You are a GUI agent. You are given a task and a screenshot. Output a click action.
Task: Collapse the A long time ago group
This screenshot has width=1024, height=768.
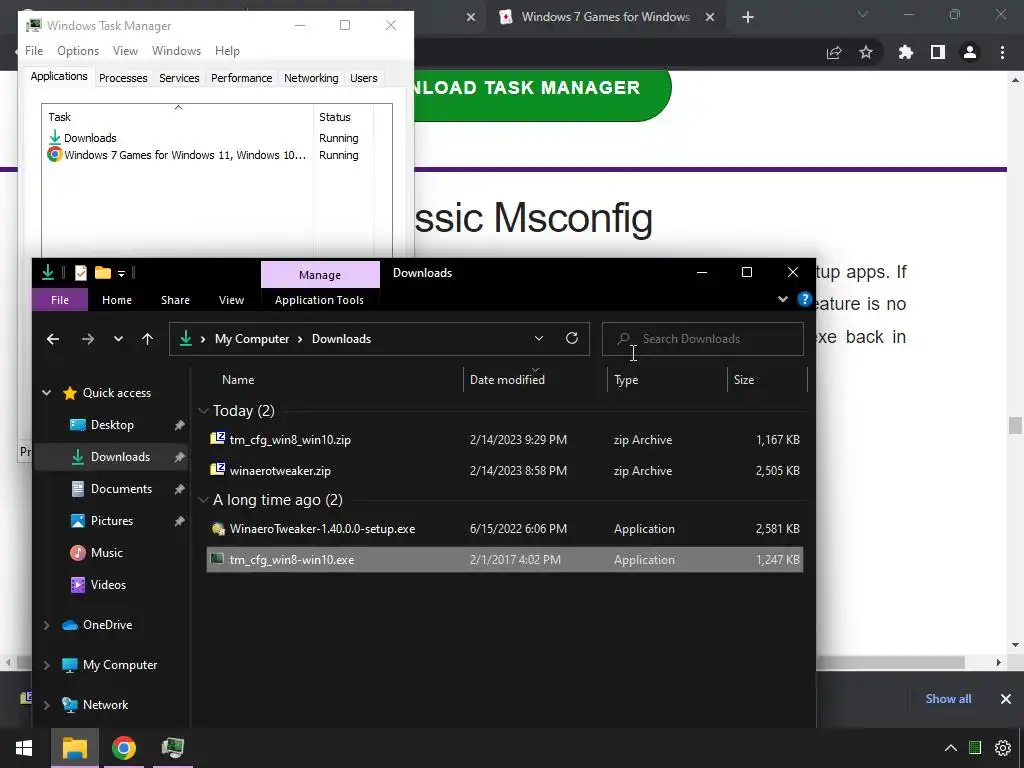(203, 500)
